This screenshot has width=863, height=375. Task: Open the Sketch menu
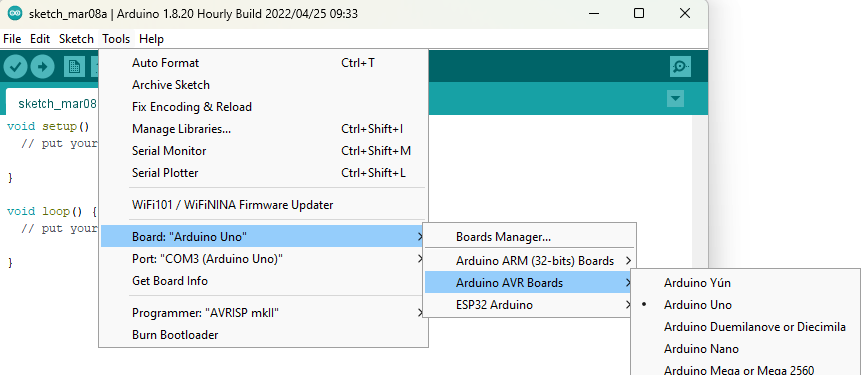click(x=77, y=39)
